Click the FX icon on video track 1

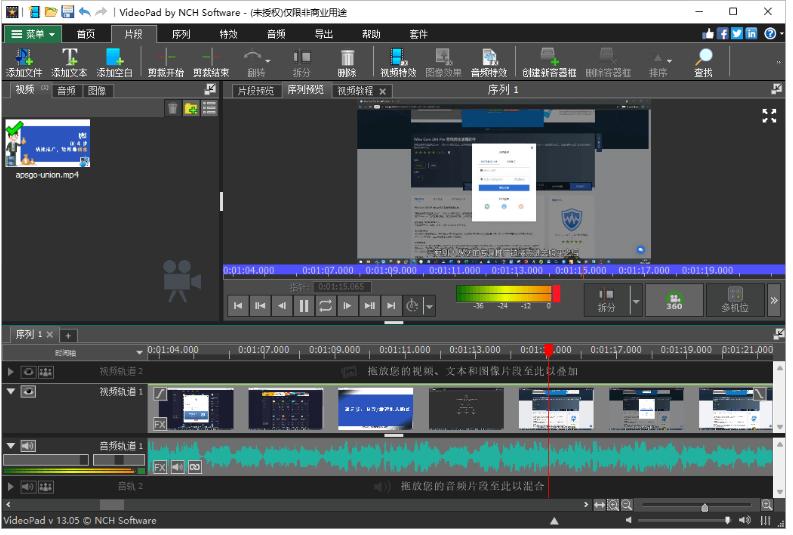[160, 424]
